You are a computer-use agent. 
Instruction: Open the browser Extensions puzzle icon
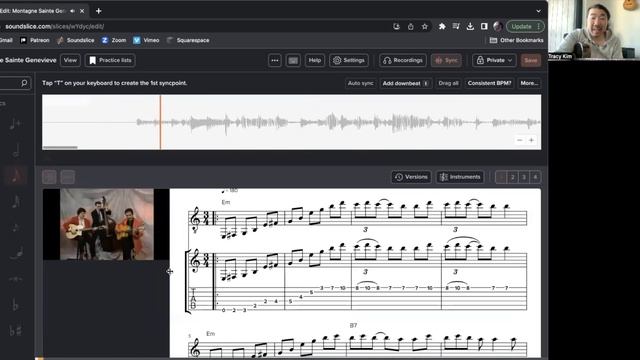(x=442, y=27)
